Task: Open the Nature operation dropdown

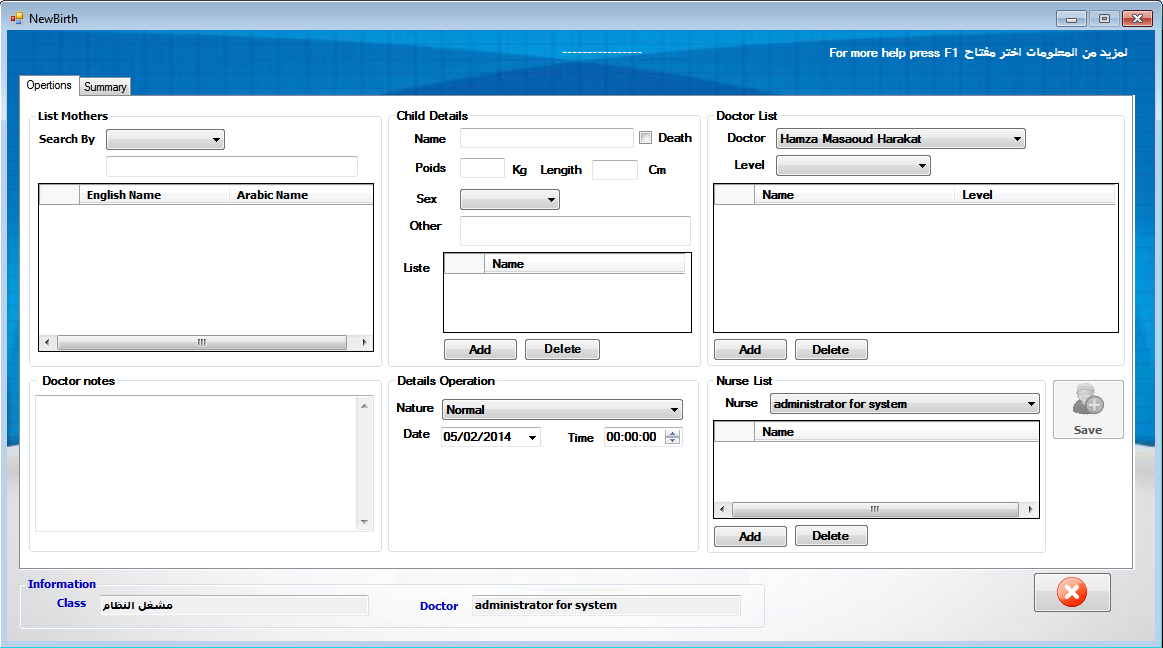Action: (x=561, y=409)
